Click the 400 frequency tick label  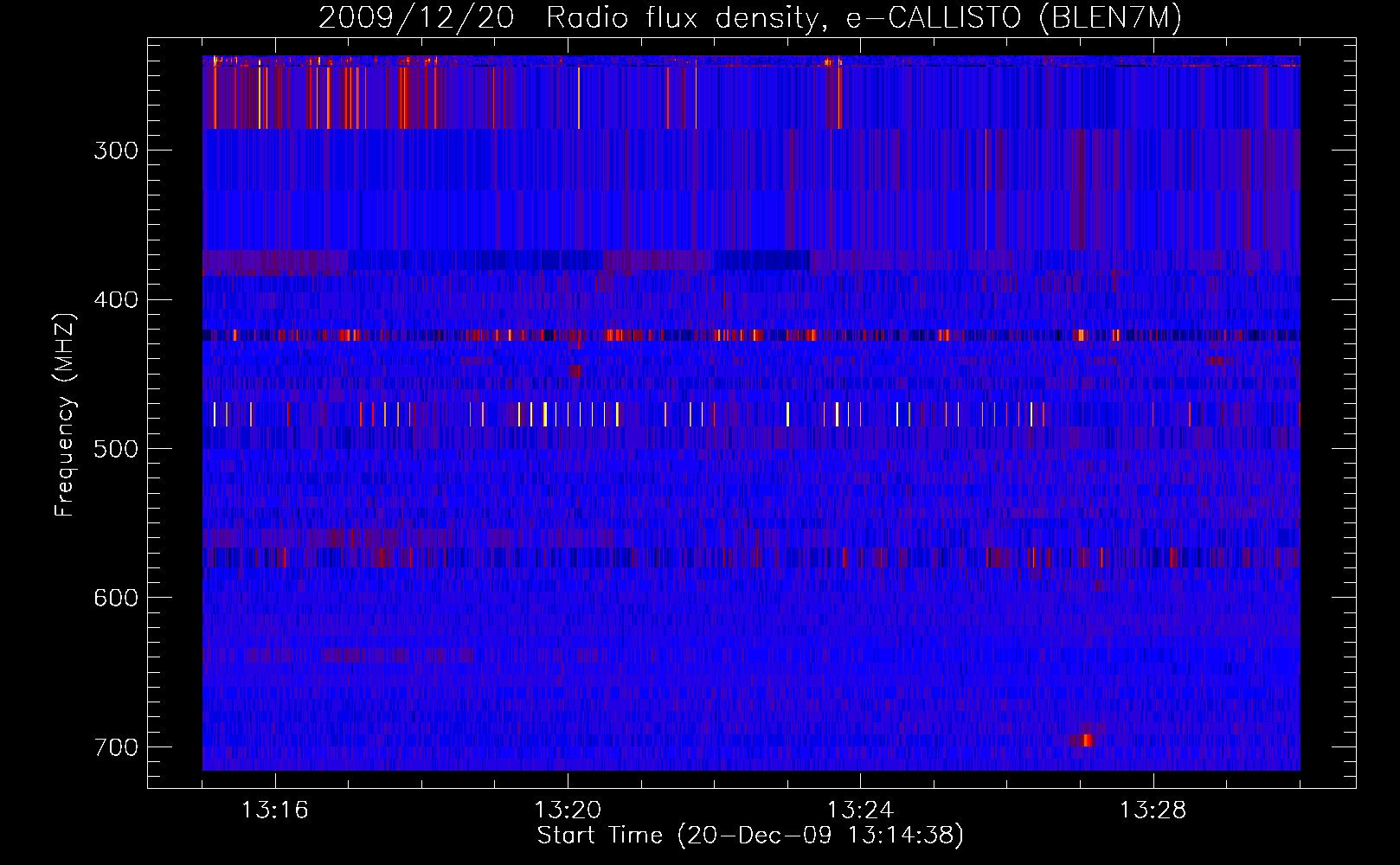pyautogui.click(x=116, y=299)
